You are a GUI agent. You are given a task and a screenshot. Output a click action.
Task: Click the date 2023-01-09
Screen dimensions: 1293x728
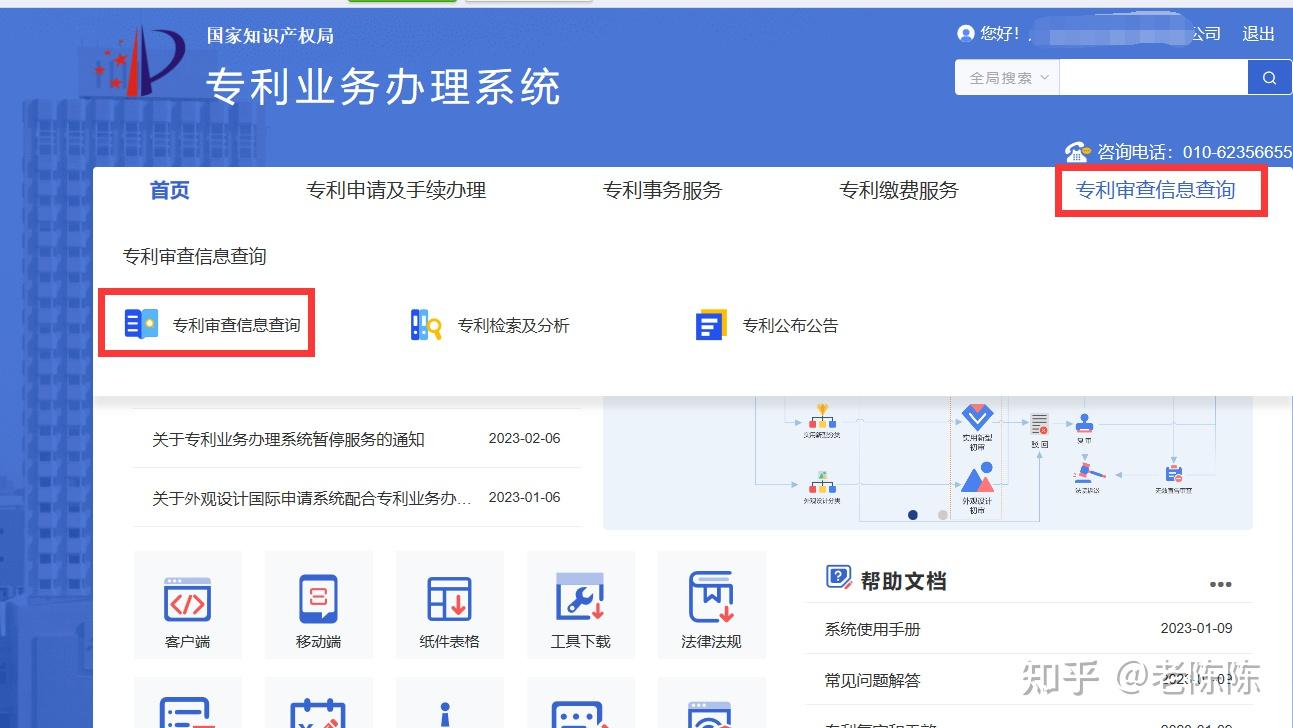point(1196,628)
